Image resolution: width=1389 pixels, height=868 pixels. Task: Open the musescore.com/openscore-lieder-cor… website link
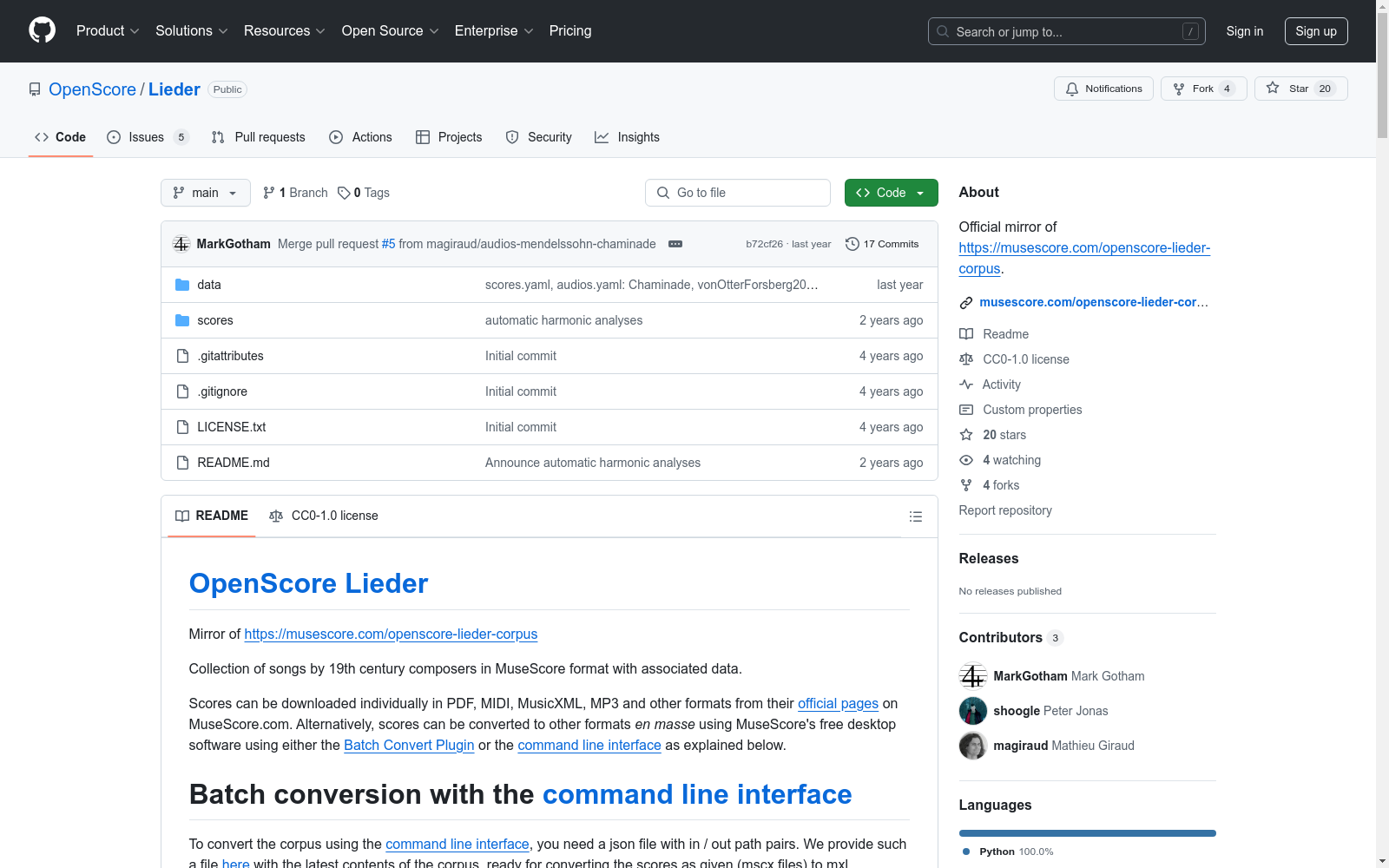1094,302
